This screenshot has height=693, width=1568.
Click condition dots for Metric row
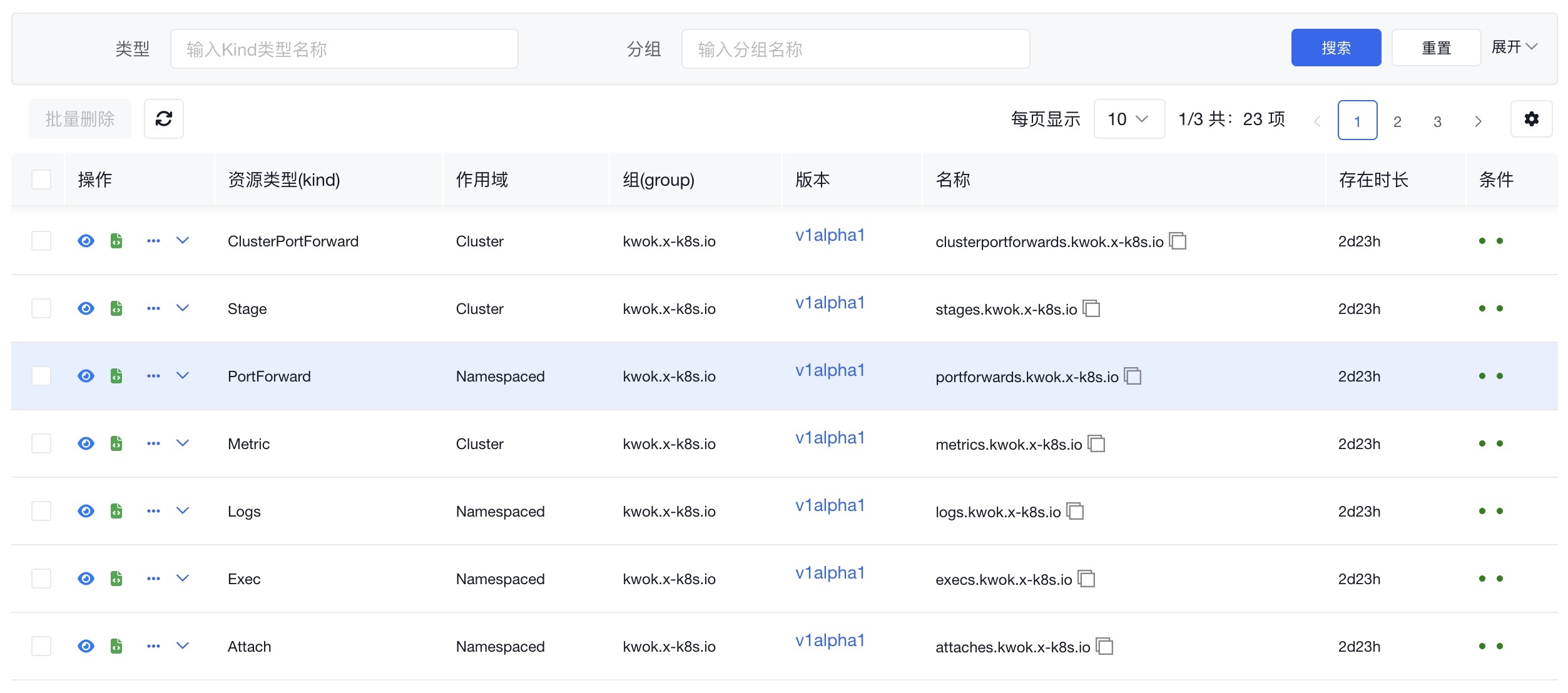pyautogui.click(x=1490, y=443)
